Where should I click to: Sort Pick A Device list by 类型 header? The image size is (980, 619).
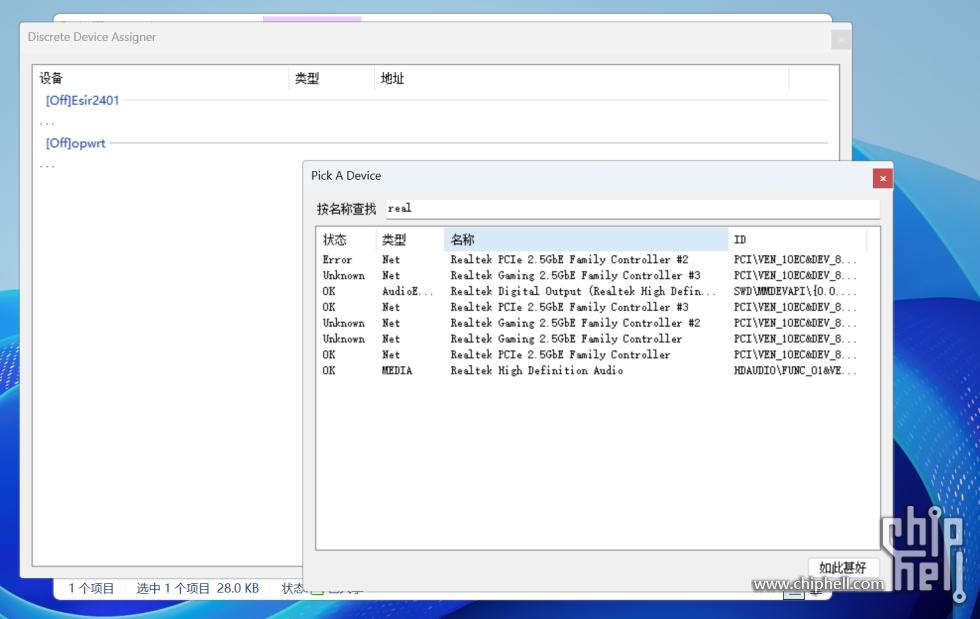[409, 239]
